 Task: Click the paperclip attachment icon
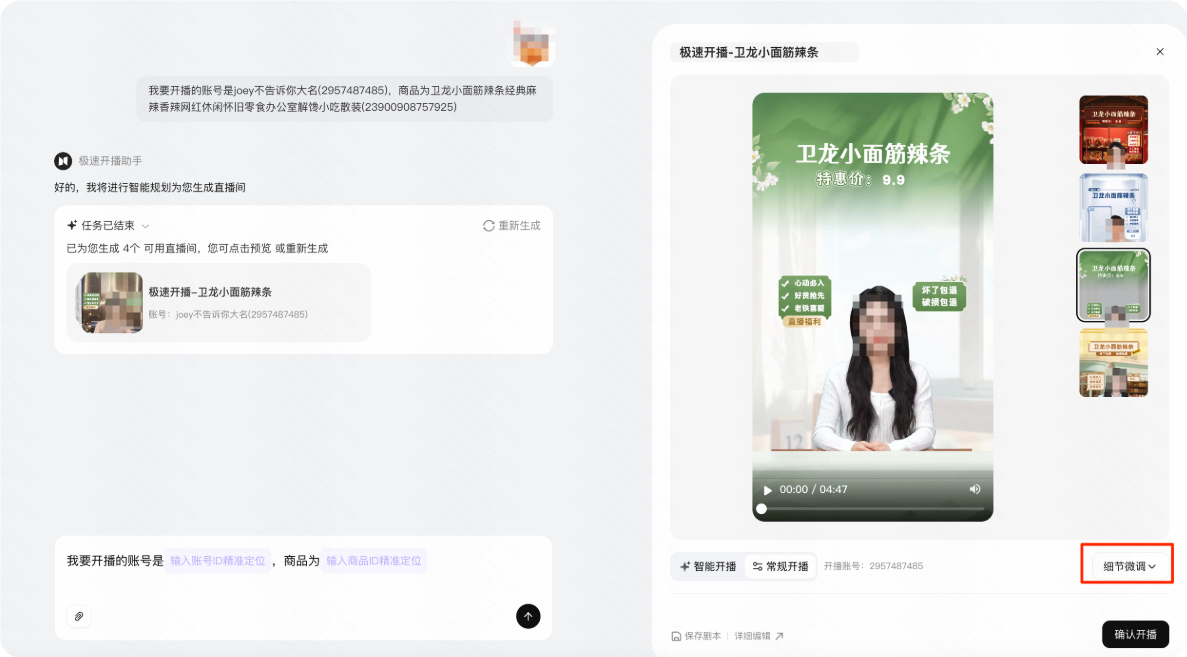tap(79, 616)
